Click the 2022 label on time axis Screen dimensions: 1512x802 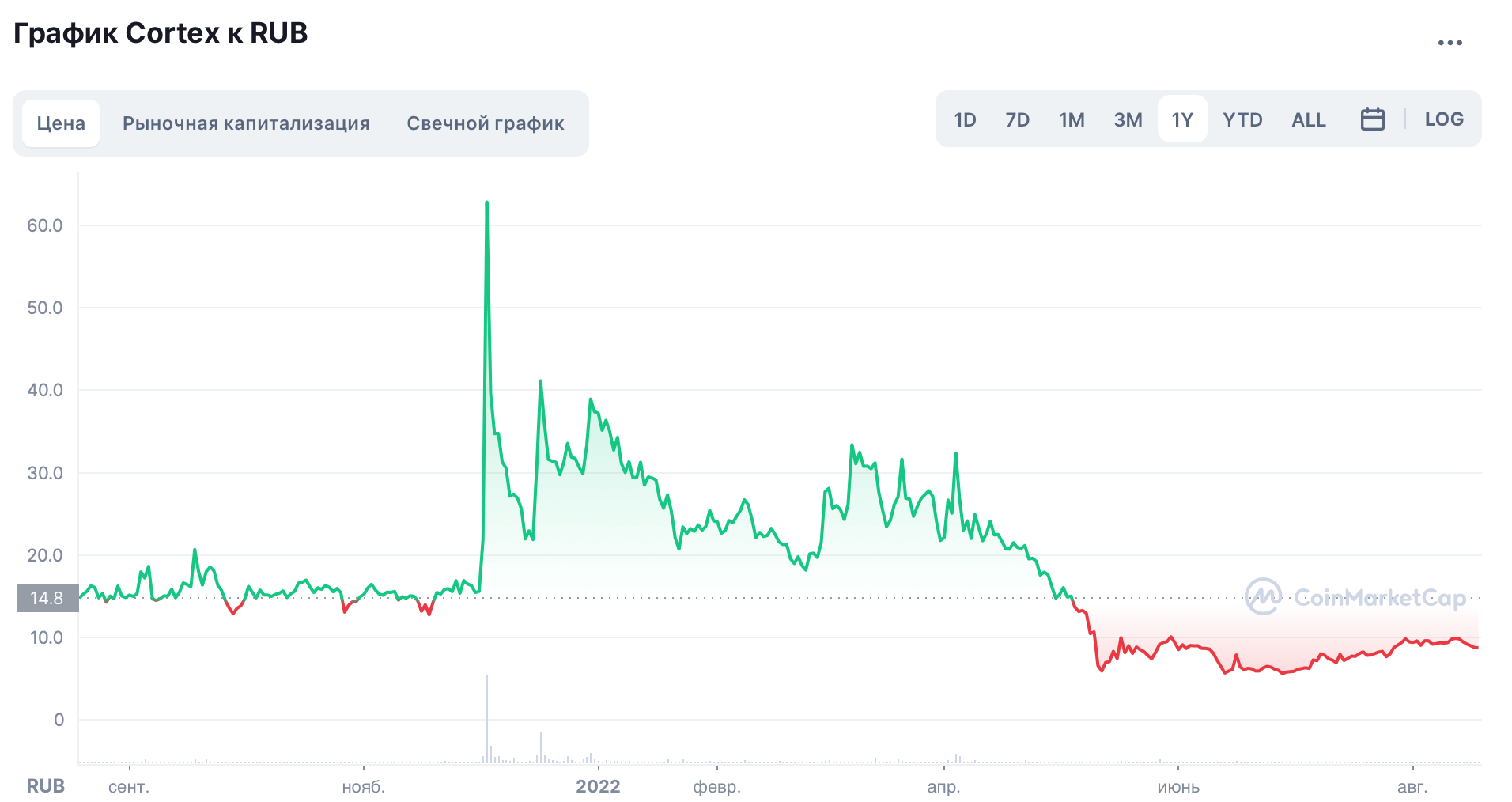click(x=598, y=786)
